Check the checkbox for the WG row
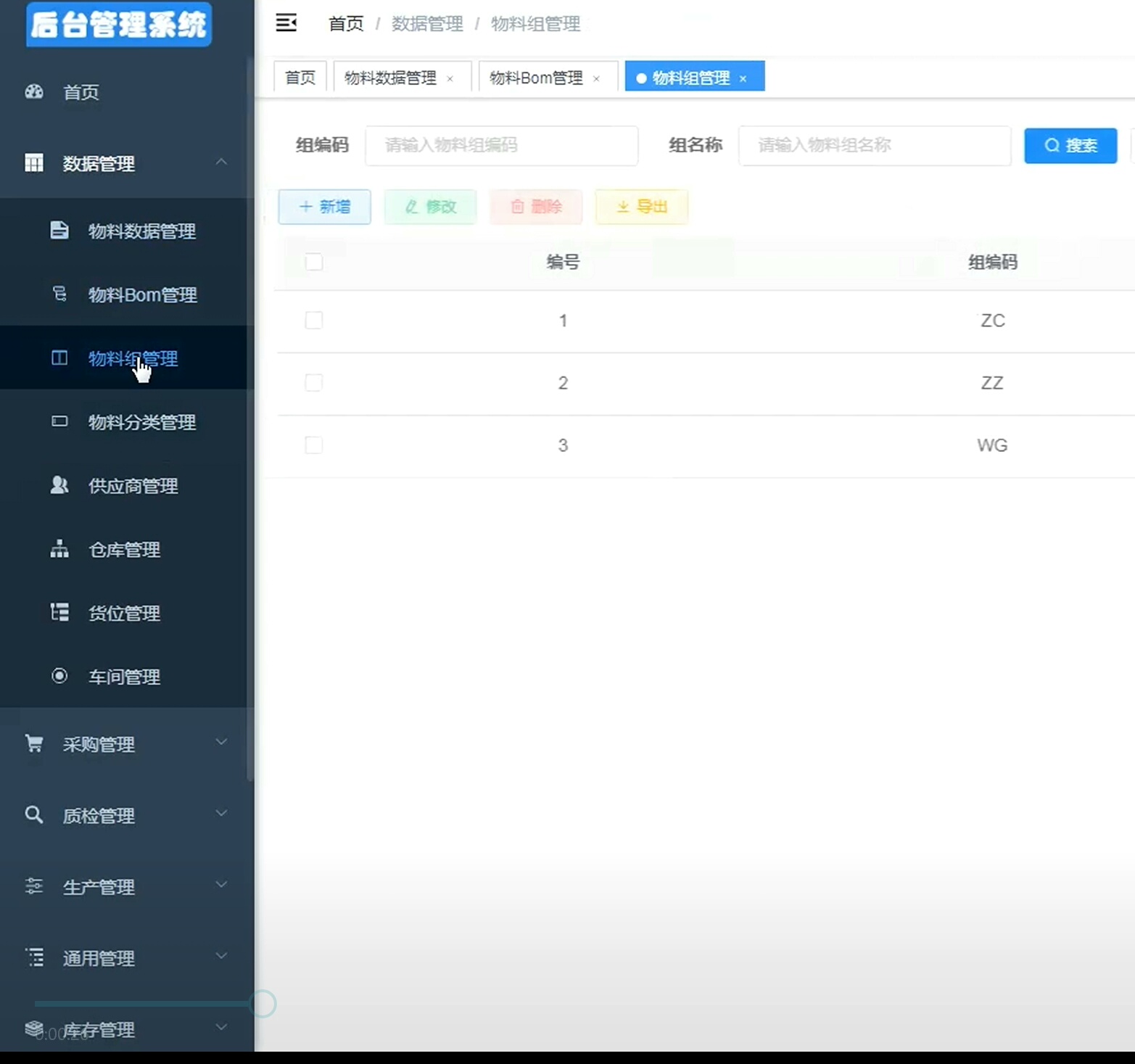1135x1064 pixels. pyautogui.click(x=314, y=445)
